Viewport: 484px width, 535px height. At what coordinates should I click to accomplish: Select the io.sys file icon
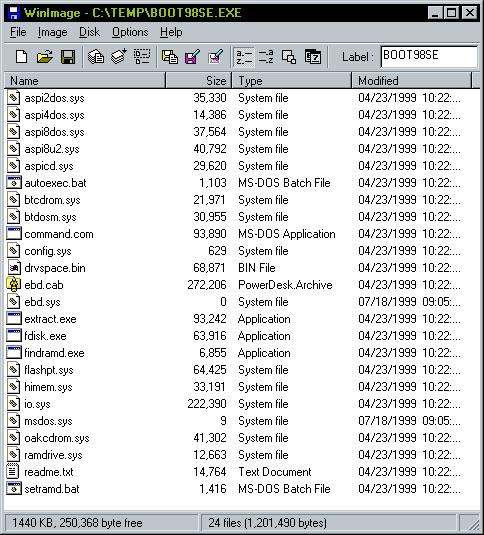tap(14, 404)
